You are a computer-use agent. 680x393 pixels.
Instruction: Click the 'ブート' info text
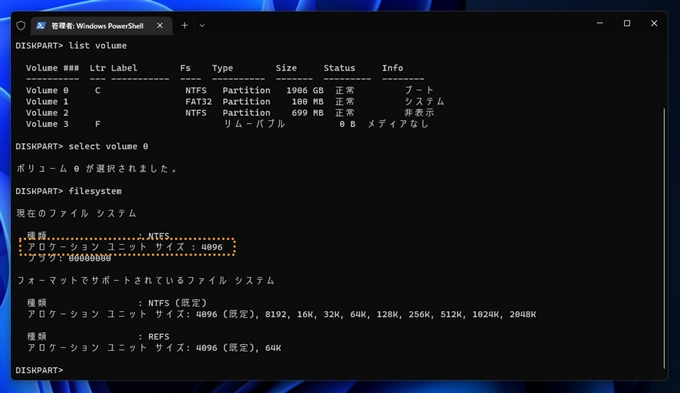click(x=419, y=90)
